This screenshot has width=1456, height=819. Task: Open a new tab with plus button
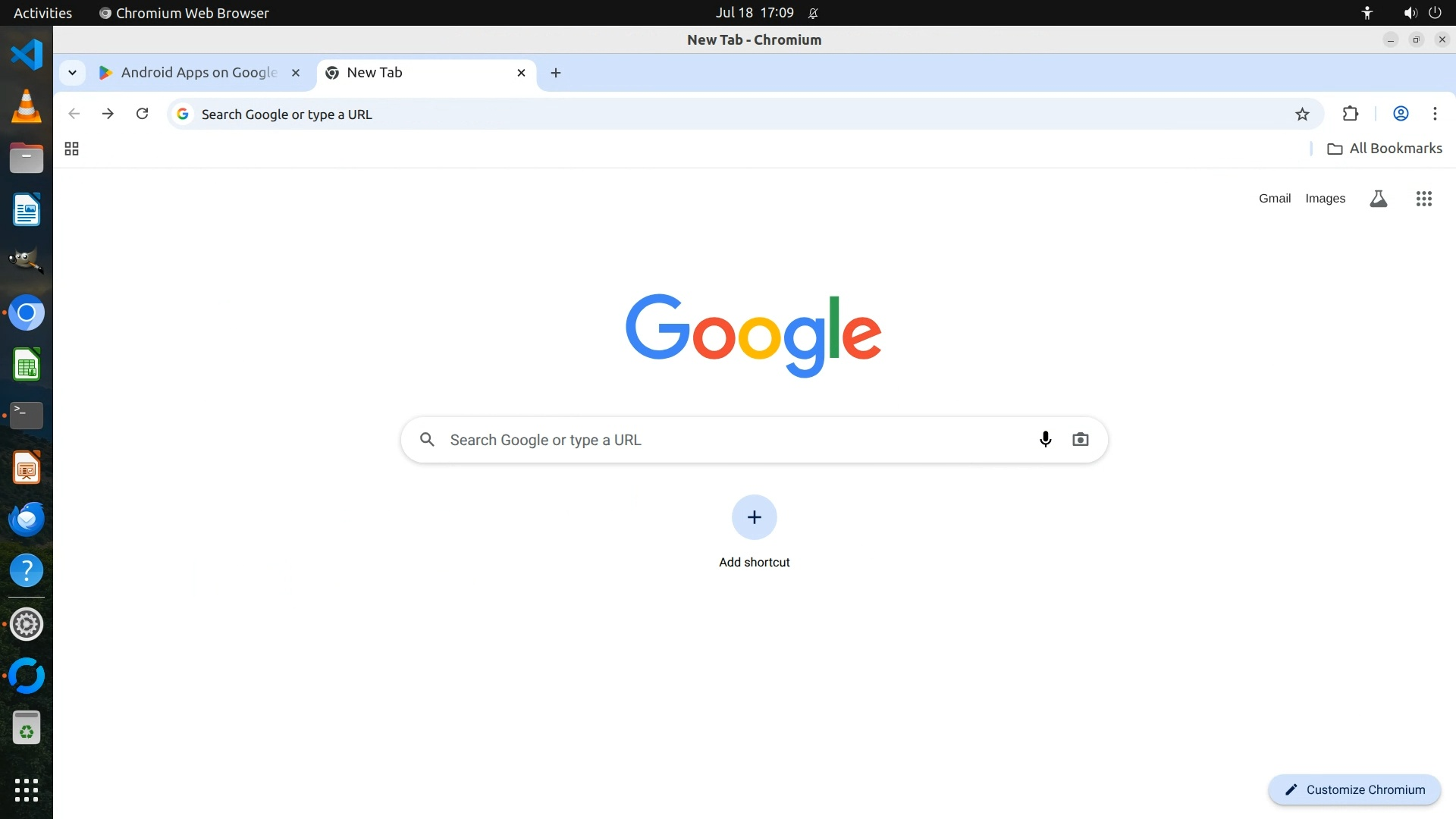(555, 73)
